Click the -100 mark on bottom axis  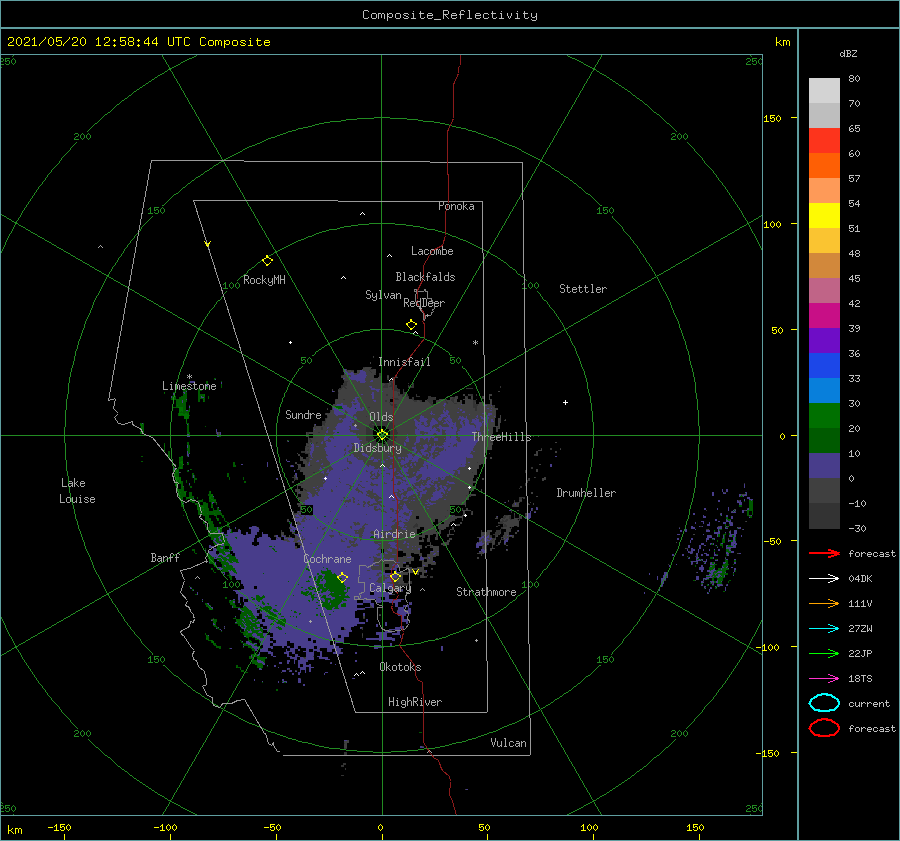point(165,827)
